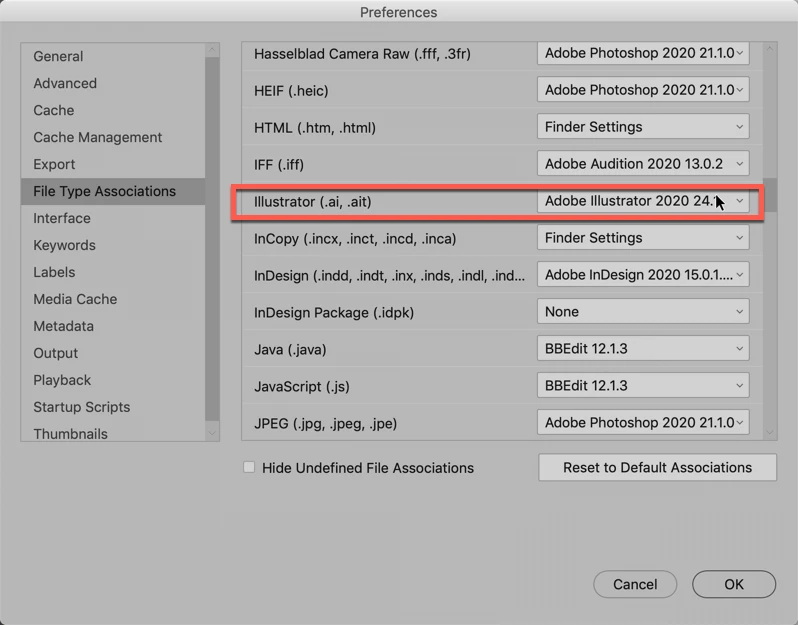
Task: Open JavaScript (.js) application dropdown
Action: (643, 385)
